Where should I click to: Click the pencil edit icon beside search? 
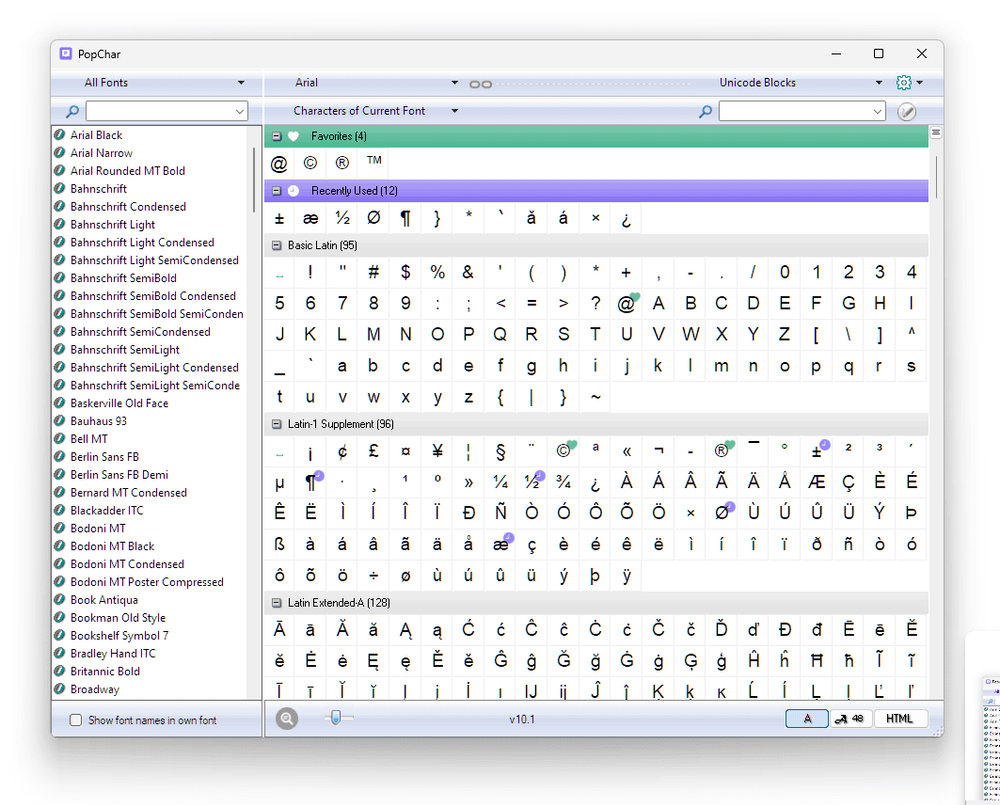point(906,112)
